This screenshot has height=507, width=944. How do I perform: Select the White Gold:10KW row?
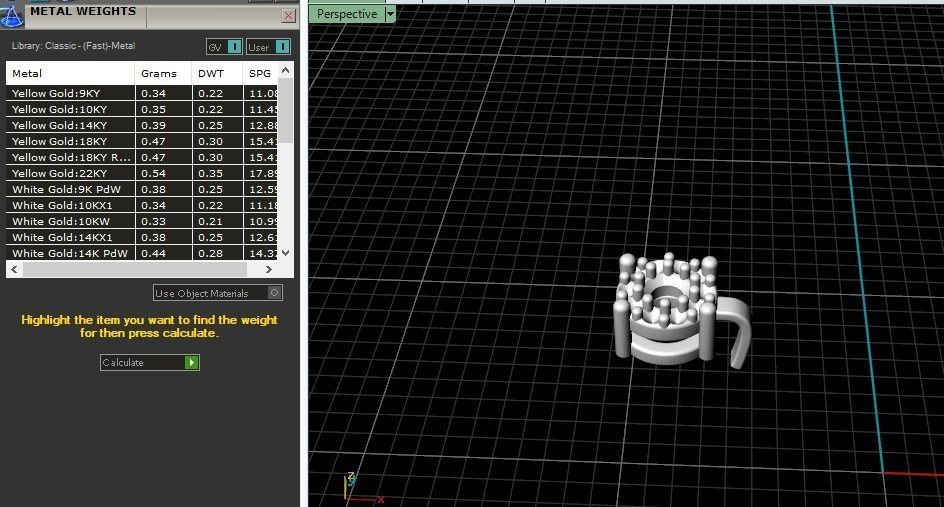point(142,221)
